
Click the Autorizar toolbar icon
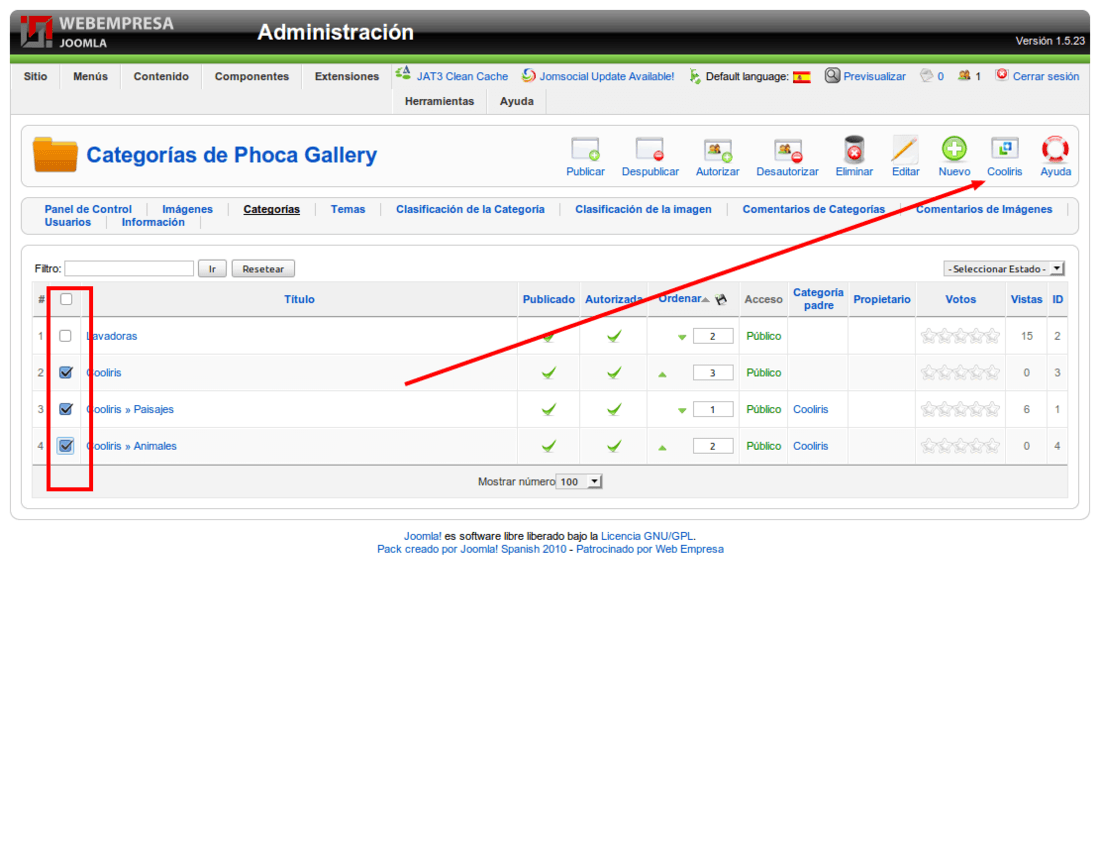(x=717, y=149)
